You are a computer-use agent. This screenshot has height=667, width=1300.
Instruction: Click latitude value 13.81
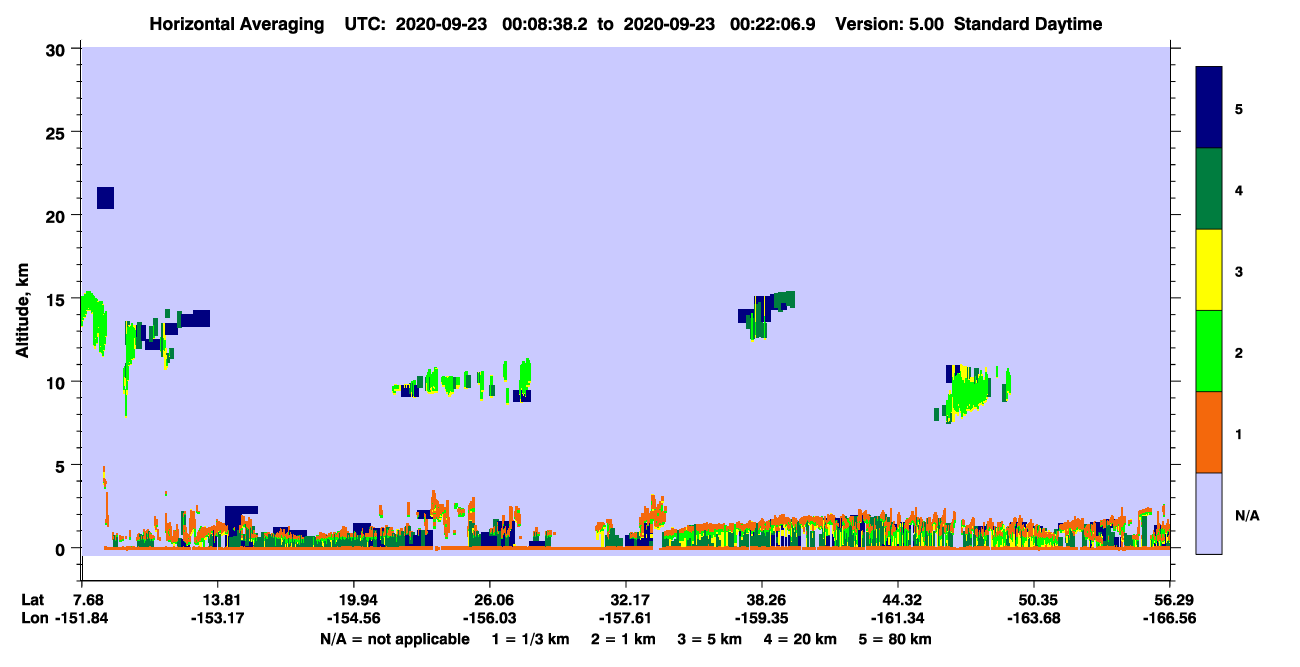click(x=218, y=600)
